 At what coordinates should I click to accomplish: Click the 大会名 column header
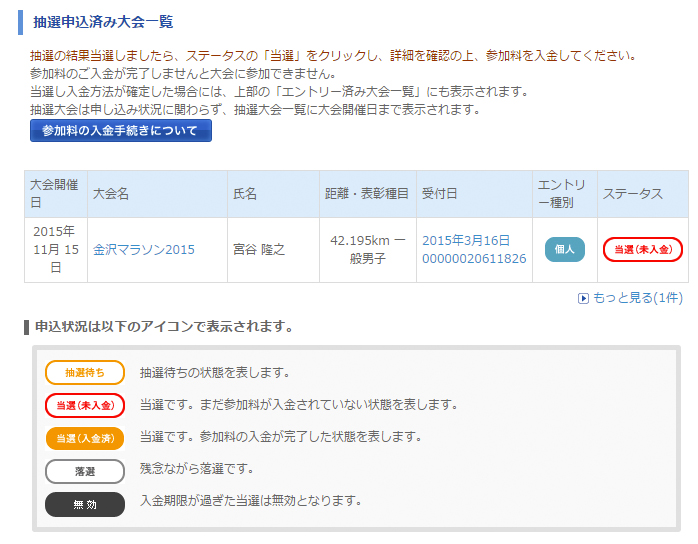[x=111, y=194]
